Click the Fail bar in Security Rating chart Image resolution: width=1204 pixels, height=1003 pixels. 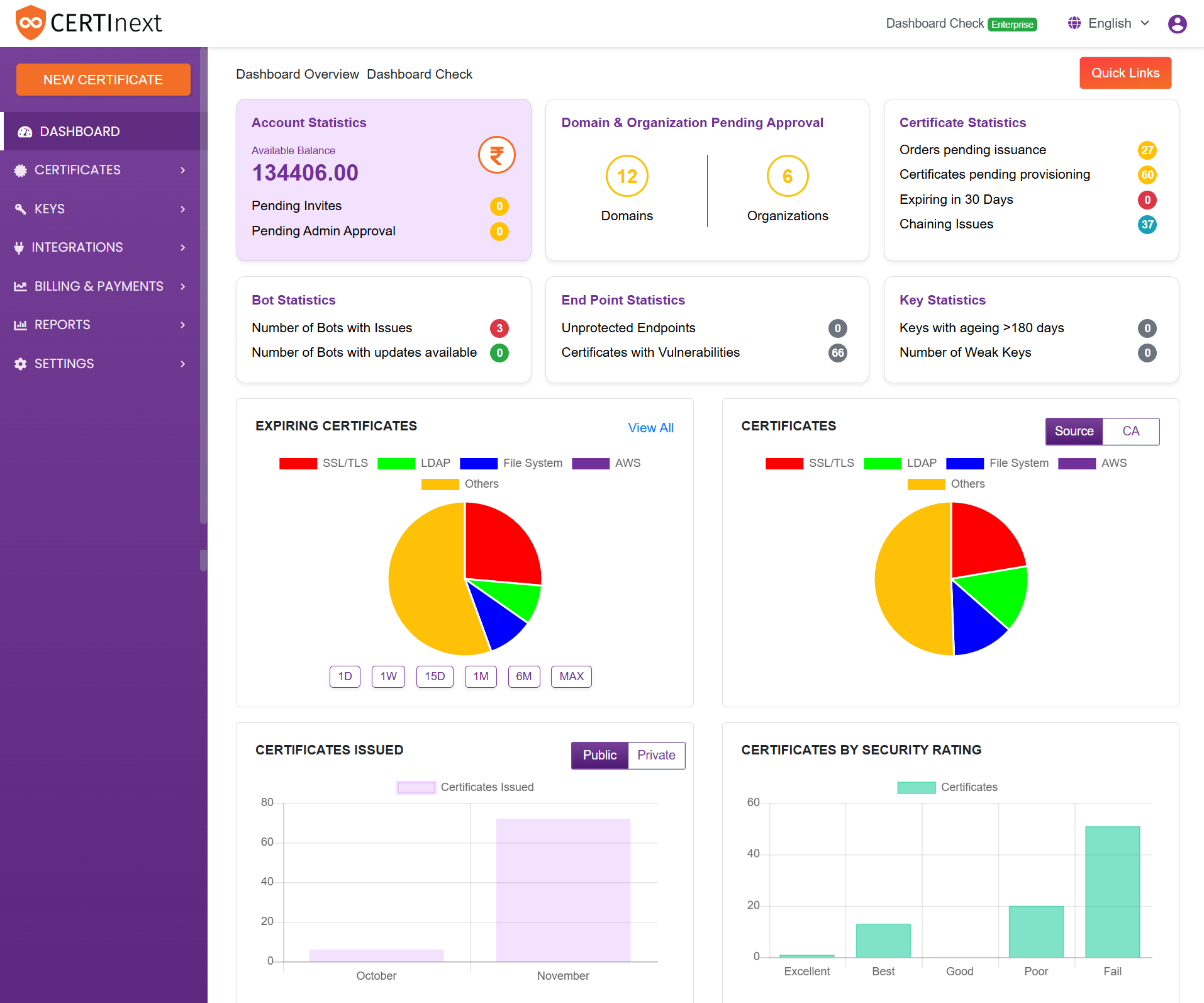1112,892
